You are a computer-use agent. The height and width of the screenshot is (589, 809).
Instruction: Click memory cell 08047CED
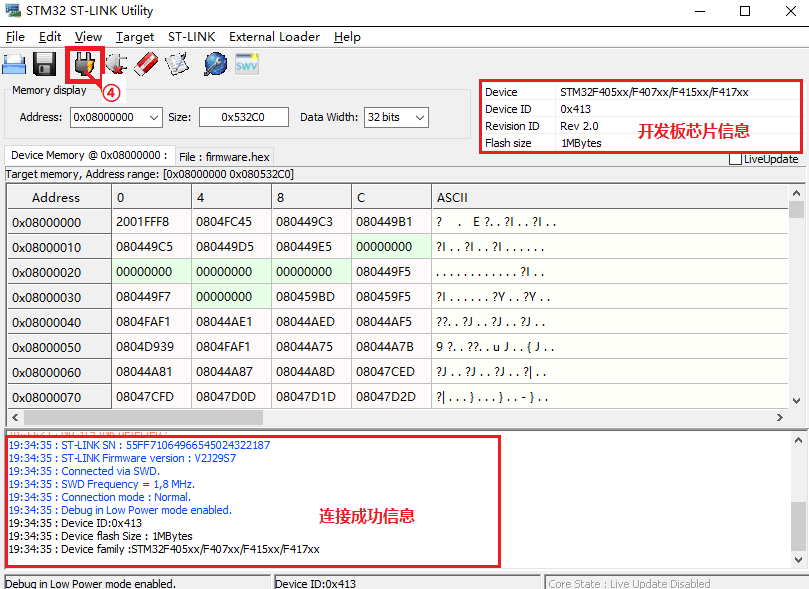point(392,372)
